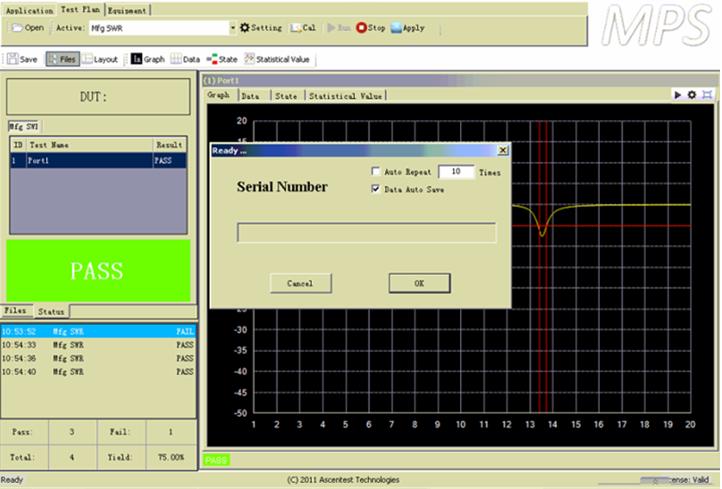Select the 10:53:52 FAIL log entry
The width and height of the screenshot is (722, 489).
[98, 331]
